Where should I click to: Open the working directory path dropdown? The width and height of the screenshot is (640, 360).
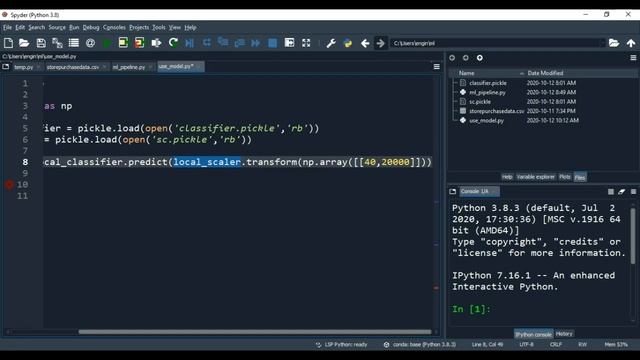pyautogui.click(x=602, y=43)
